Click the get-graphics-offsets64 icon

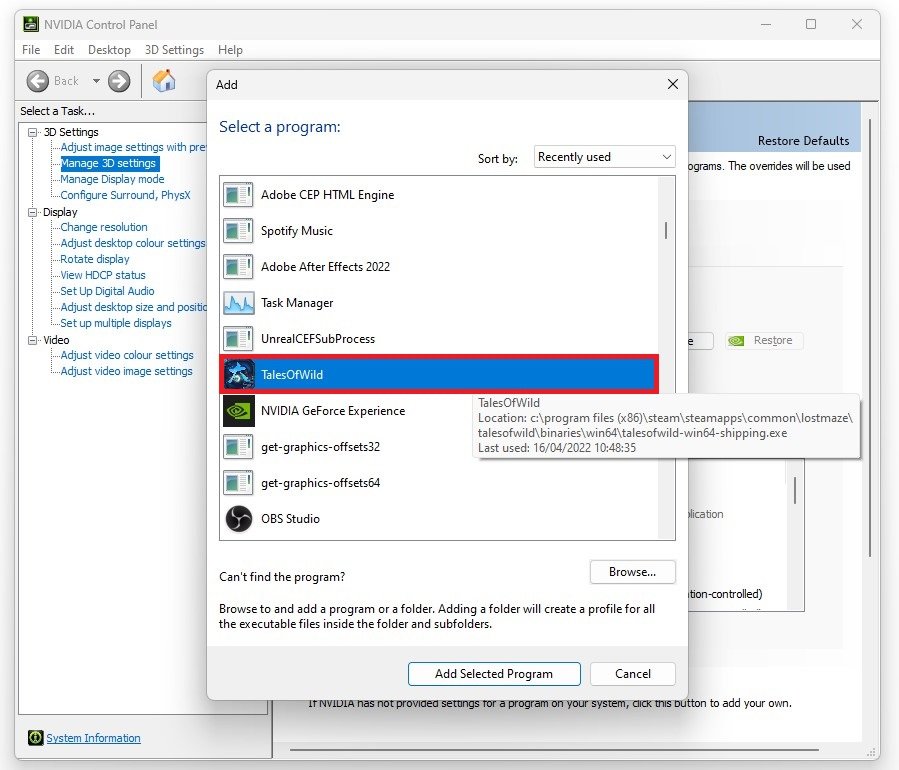click(238, 483)
